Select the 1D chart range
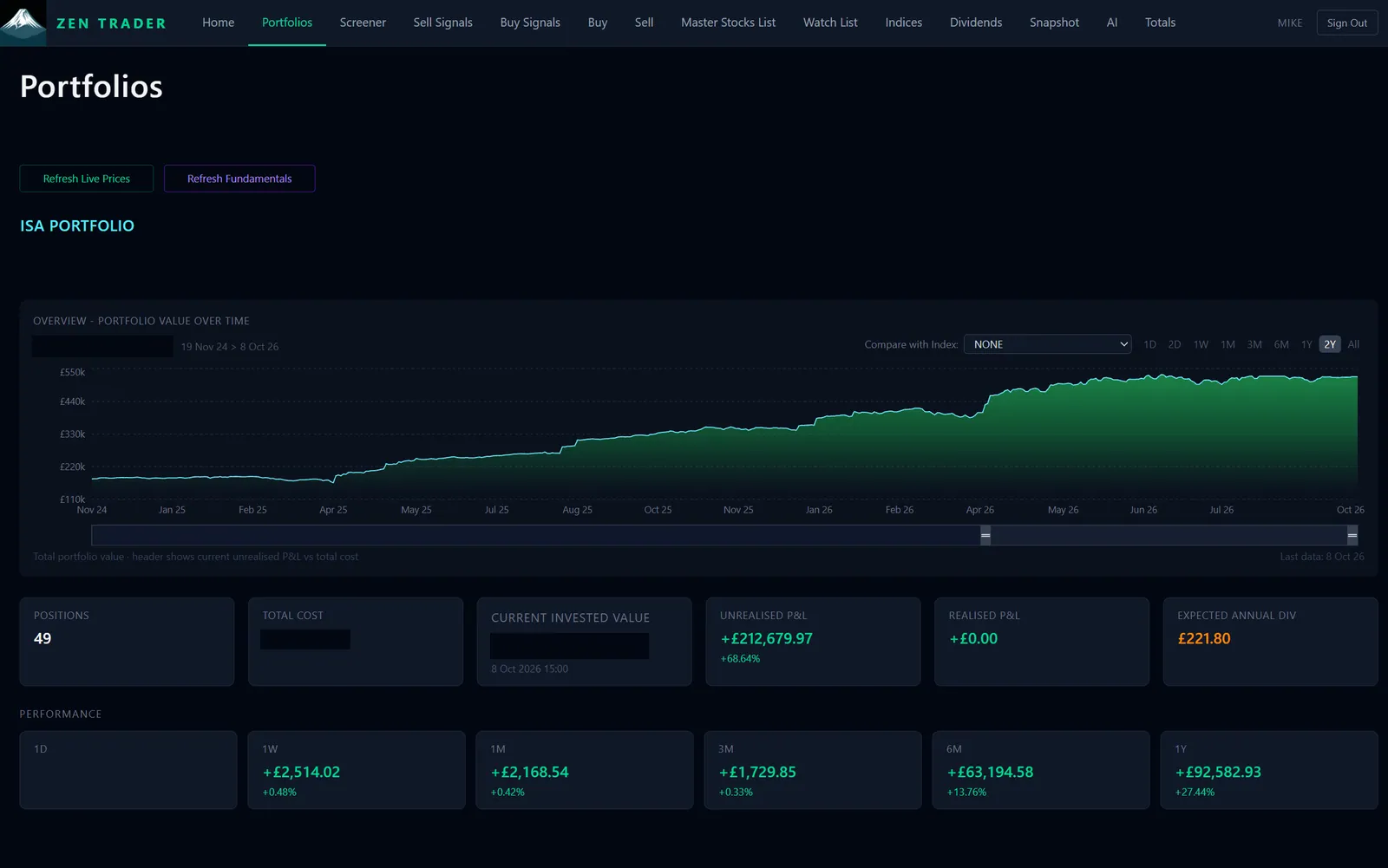This screenshot has width=1388, height=868. coord(1149,344)
